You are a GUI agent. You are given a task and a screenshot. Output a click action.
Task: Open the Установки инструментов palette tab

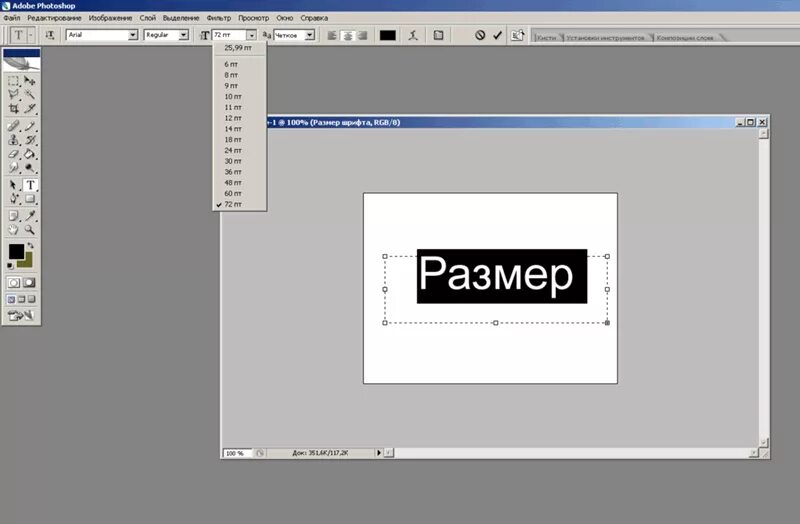[605, 38]
